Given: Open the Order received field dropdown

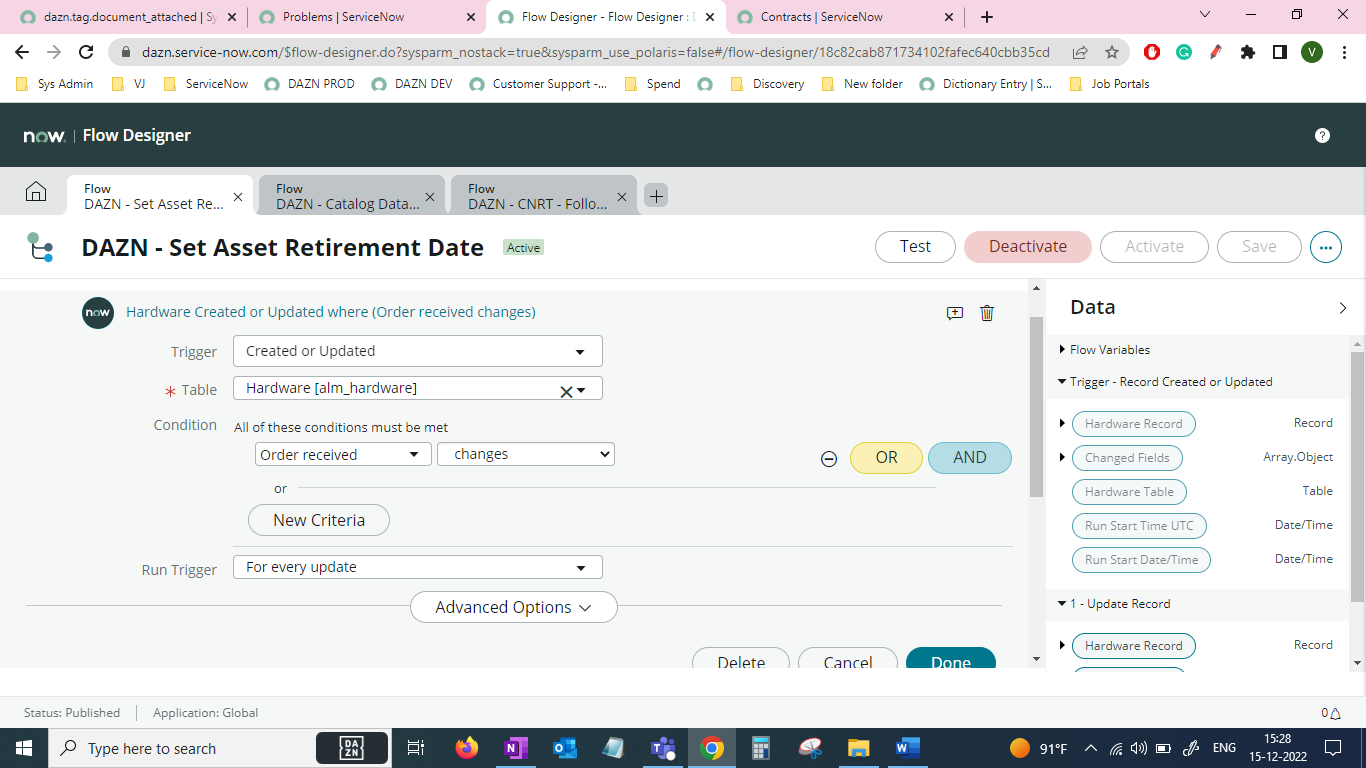Looking at the screenshot, I should coord(342,454).
